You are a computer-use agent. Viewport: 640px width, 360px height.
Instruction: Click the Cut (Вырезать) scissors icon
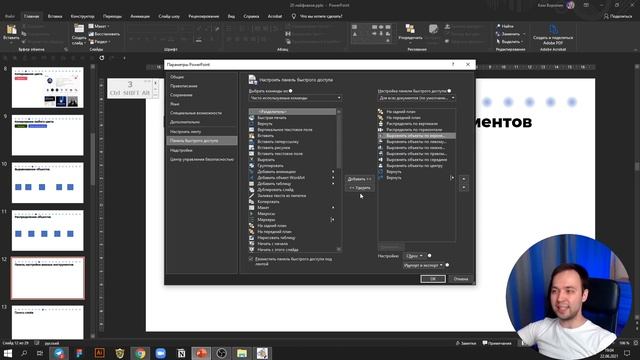(x=252, y=160)
